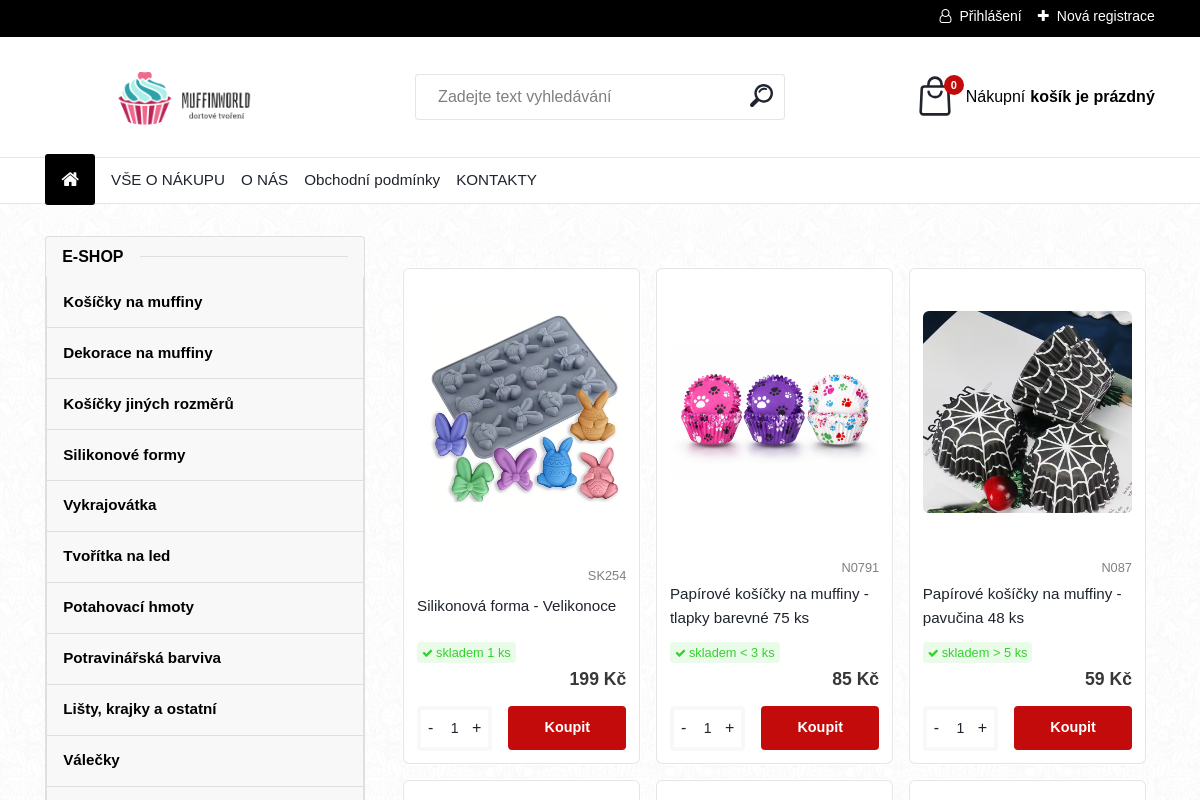
Task: Click Koupit for pavučina 48 ks
Action: pos(1073,728)
